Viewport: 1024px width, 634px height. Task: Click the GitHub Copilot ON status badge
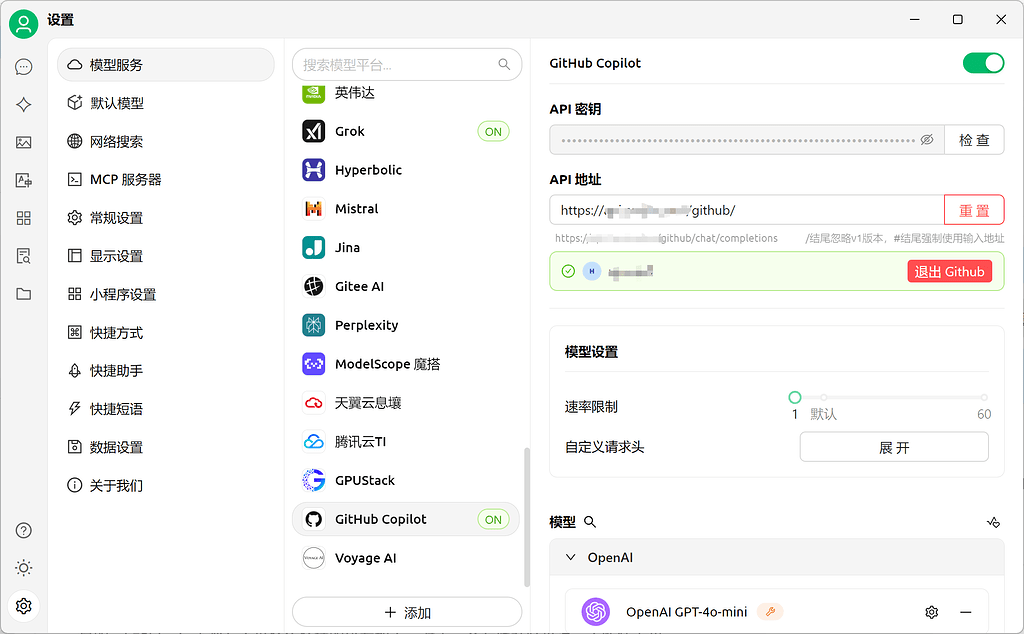[493, 519]
